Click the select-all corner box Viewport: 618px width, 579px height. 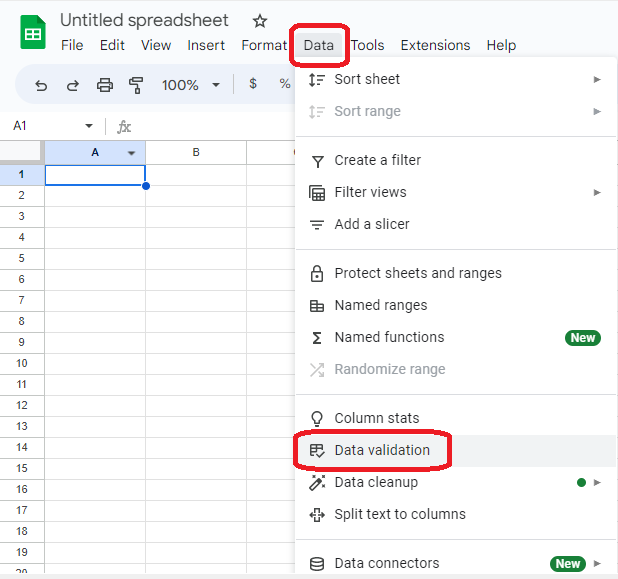point(21,152)
